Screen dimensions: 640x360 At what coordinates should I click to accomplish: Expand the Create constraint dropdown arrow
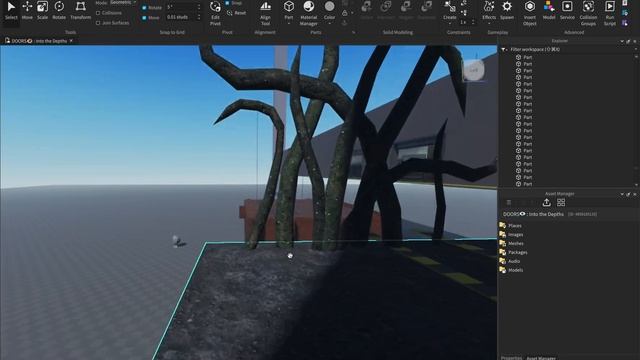click(x=450, y=24)
